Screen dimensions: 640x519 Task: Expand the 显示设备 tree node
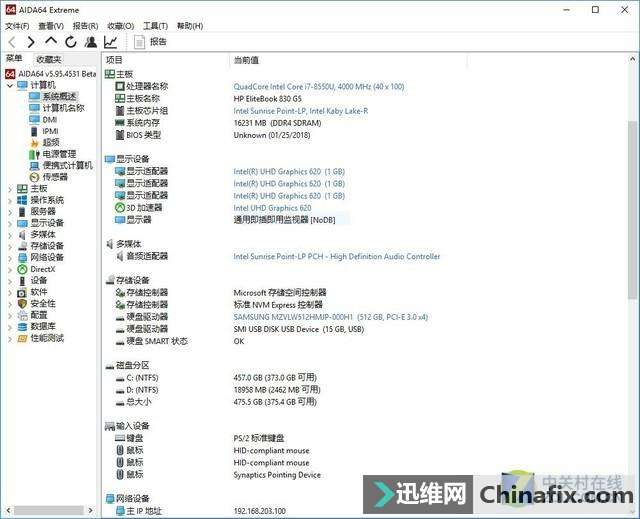[x=10, y=223]
